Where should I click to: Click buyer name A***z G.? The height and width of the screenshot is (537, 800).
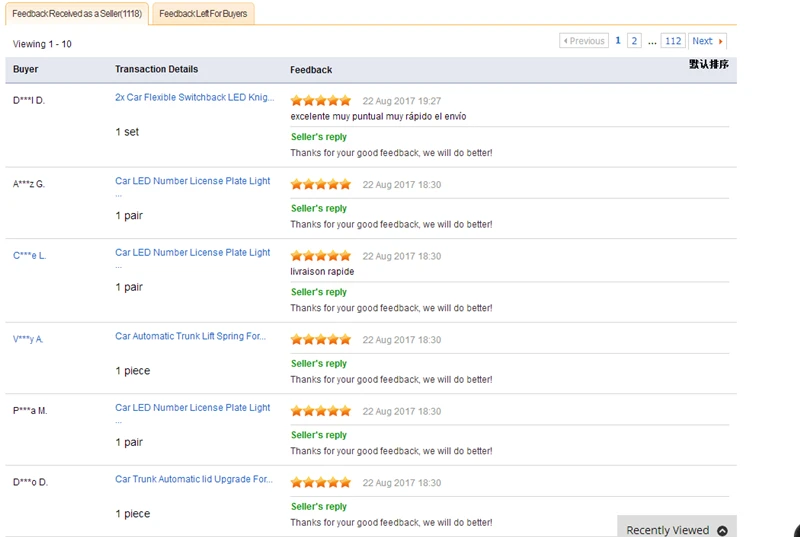pos(29,184)
